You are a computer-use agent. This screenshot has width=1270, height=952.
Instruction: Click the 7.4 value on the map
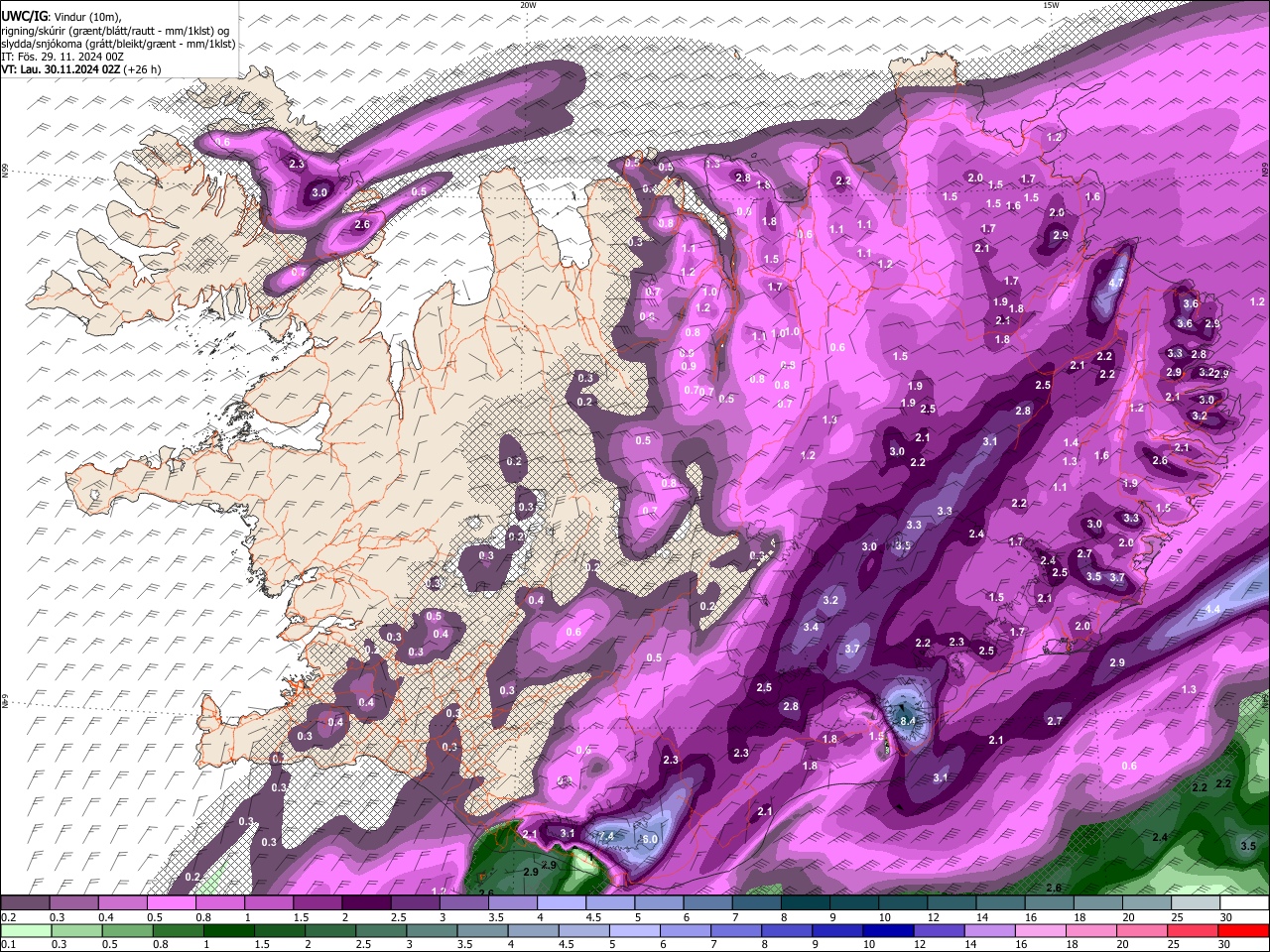click(x=607, y=836)
